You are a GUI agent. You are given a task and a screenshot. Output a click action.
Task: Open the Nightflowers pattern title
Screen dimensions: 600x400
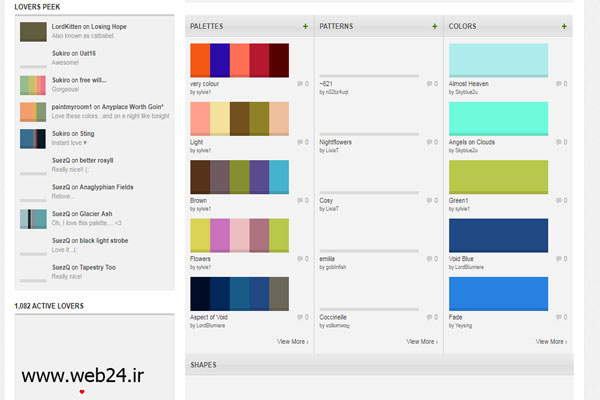[336, 142]
